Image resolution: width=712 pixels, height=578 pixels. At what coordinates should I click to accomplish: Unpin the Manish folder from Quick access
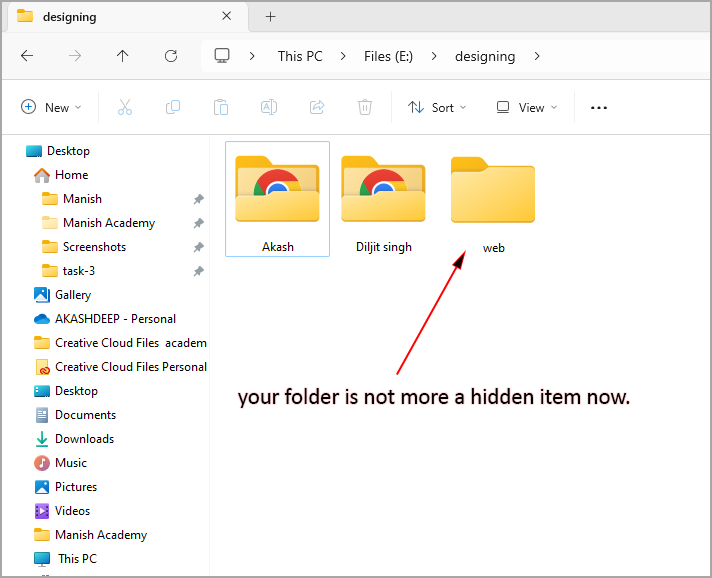click(198, 199)
